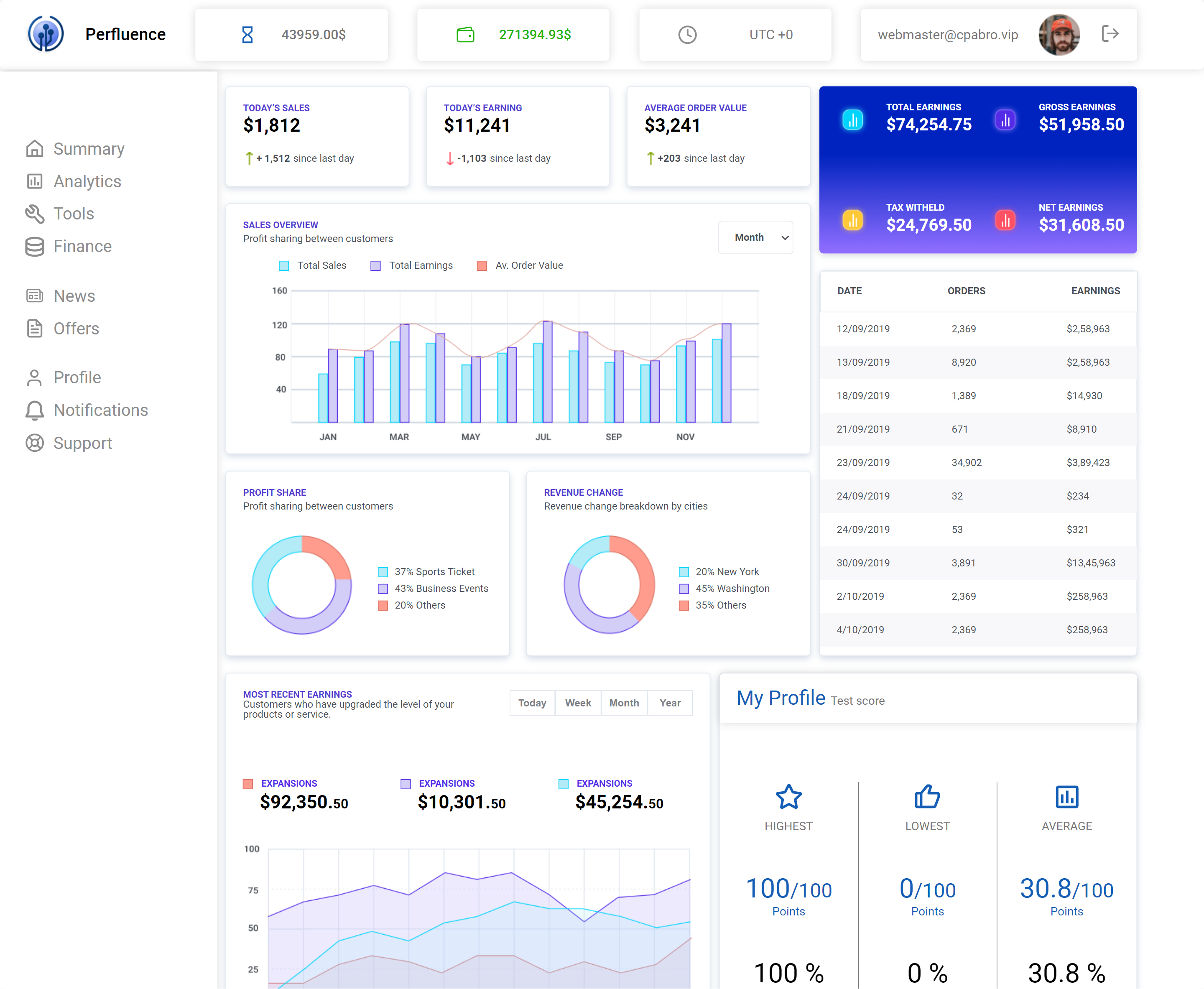Click the Business Events purple legend swatch

coord(383,589)
